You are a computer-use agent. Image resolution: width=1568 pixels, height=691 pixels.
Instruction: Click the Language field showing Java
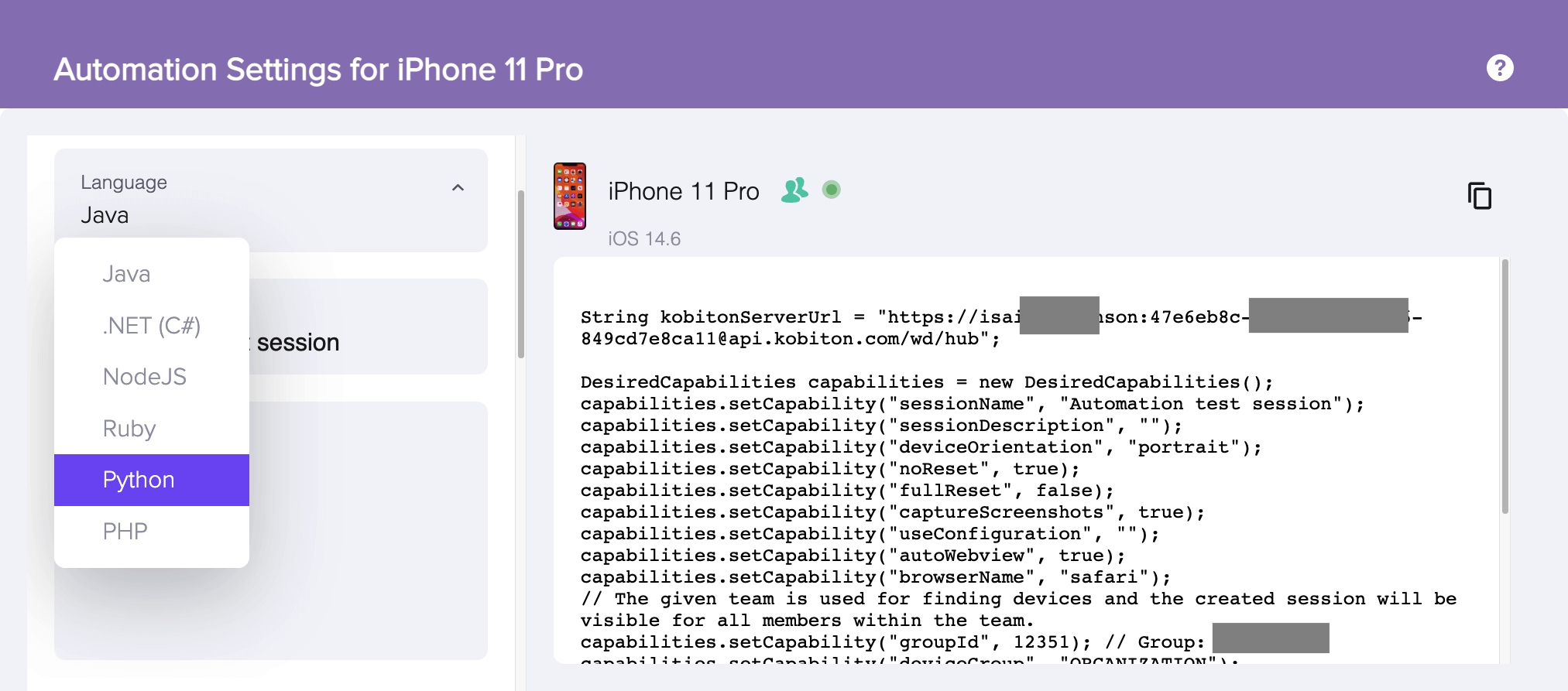[271, 200]
